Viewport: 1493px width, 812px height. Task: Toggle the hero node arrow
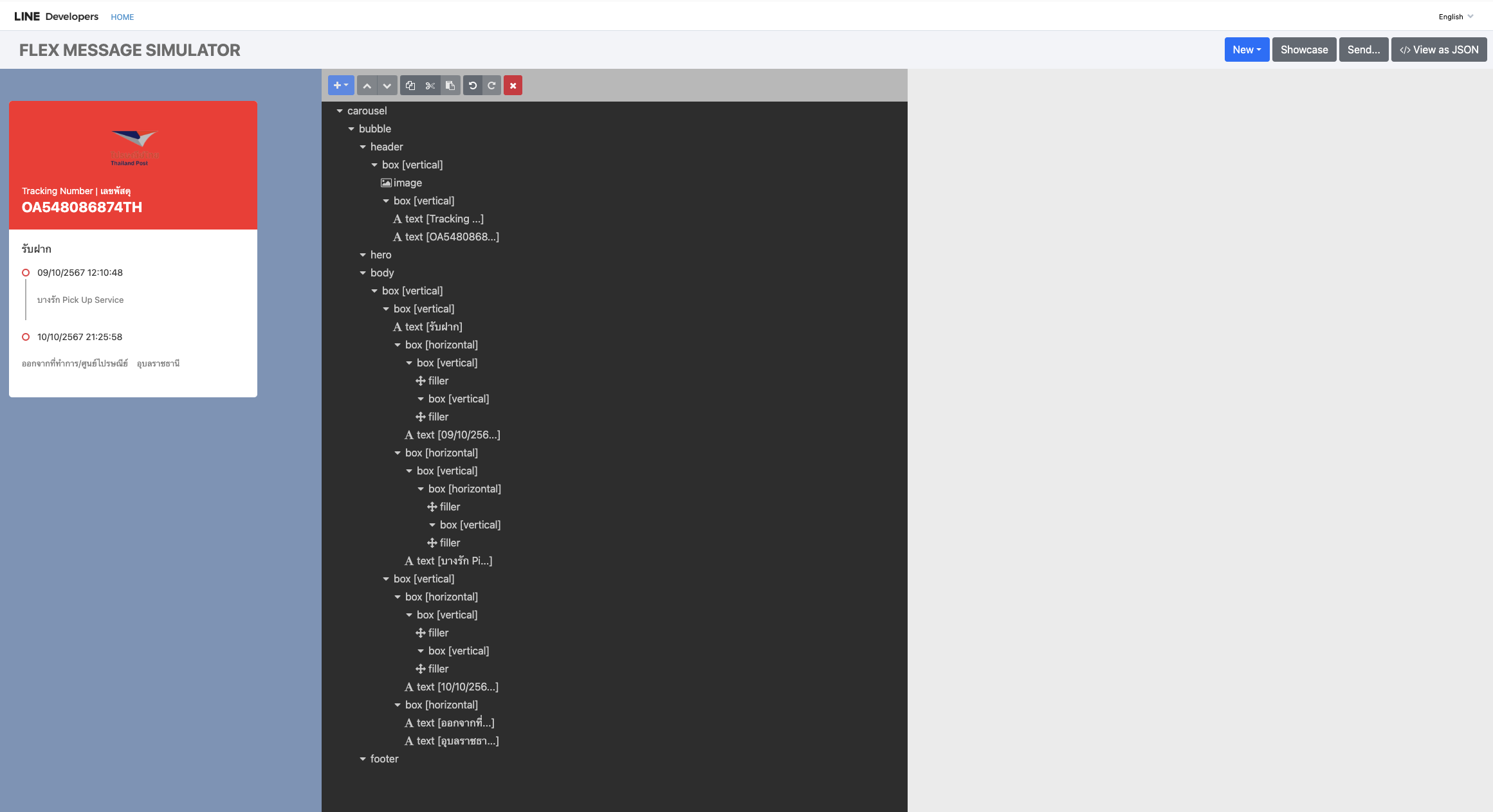[x=363, y=255]
